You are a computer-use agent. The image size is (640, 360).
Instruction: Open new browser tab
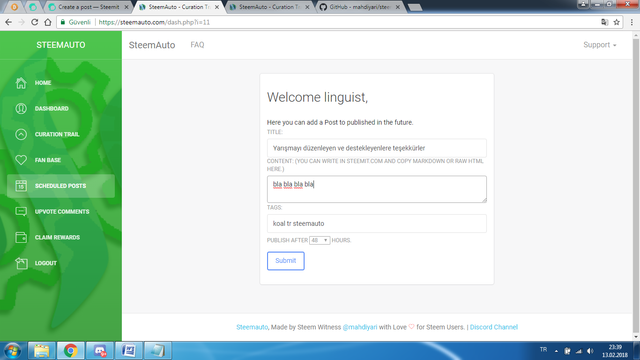(x=415, y=7)
